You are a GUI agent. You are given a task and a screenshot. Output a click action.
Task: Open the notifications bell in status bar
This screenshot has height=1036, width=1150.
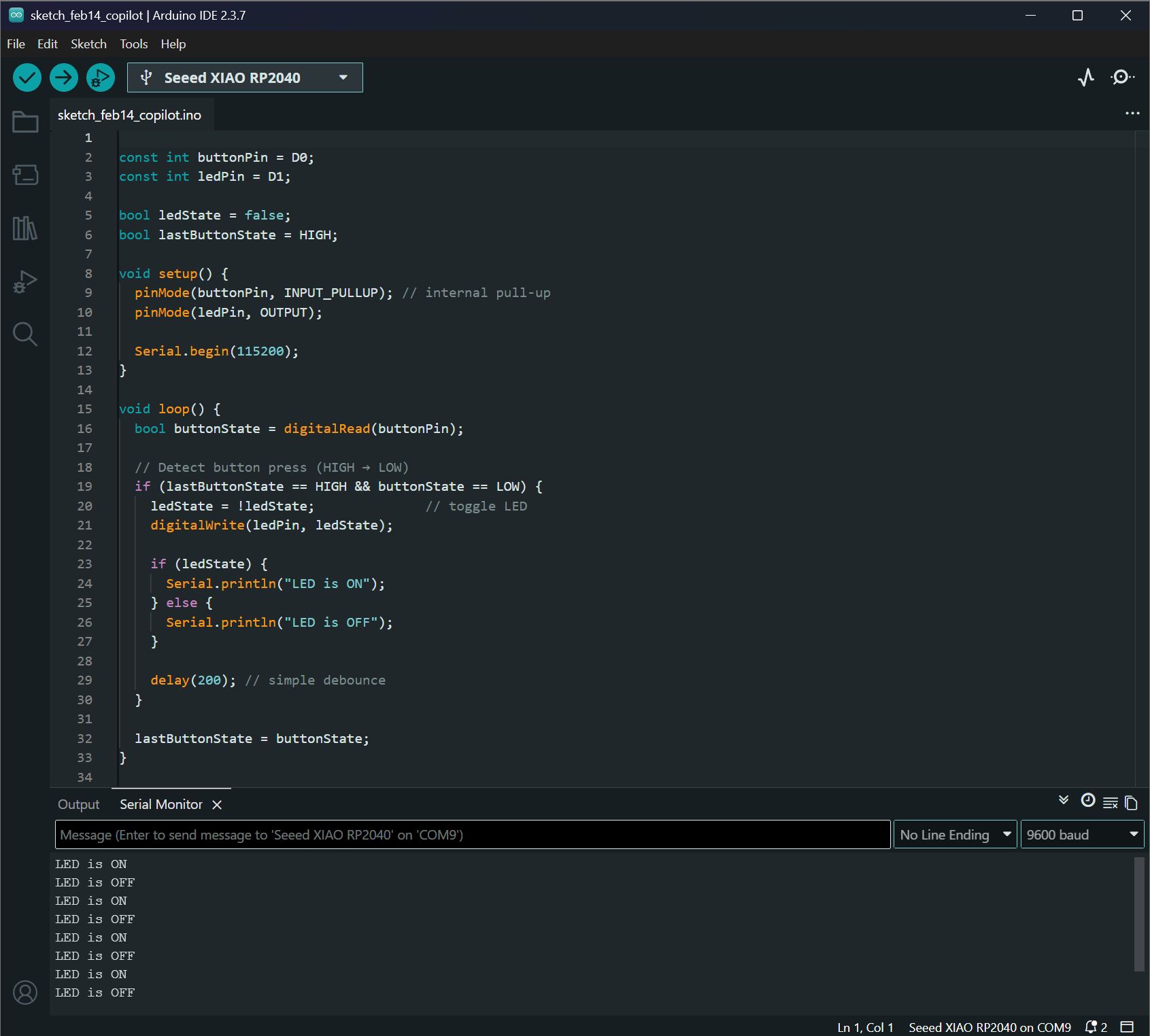pyautogui.click(x=1092, y=1026)
